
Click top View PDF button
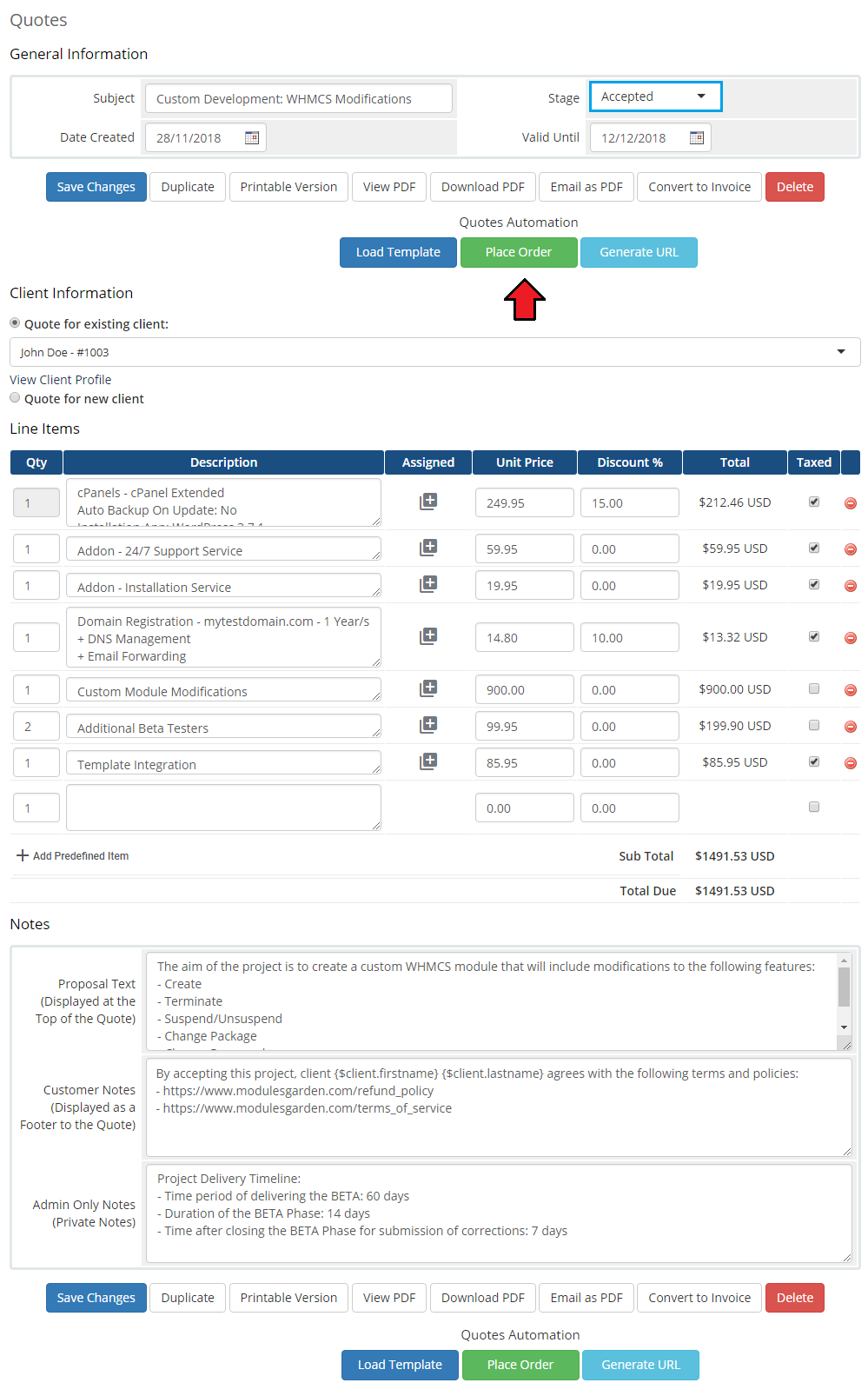click(389, 187)
